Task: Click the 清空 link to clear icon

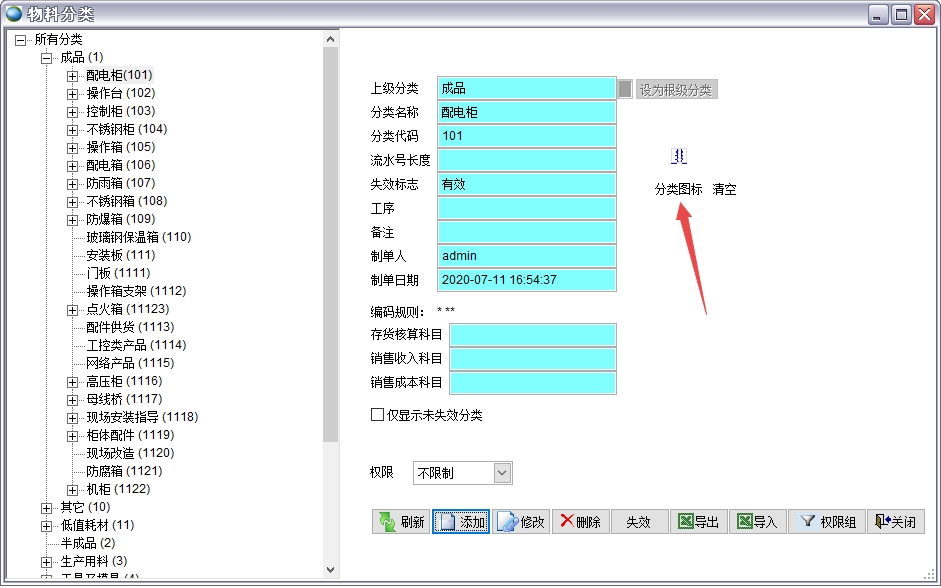Action: (x=724, y=189)
